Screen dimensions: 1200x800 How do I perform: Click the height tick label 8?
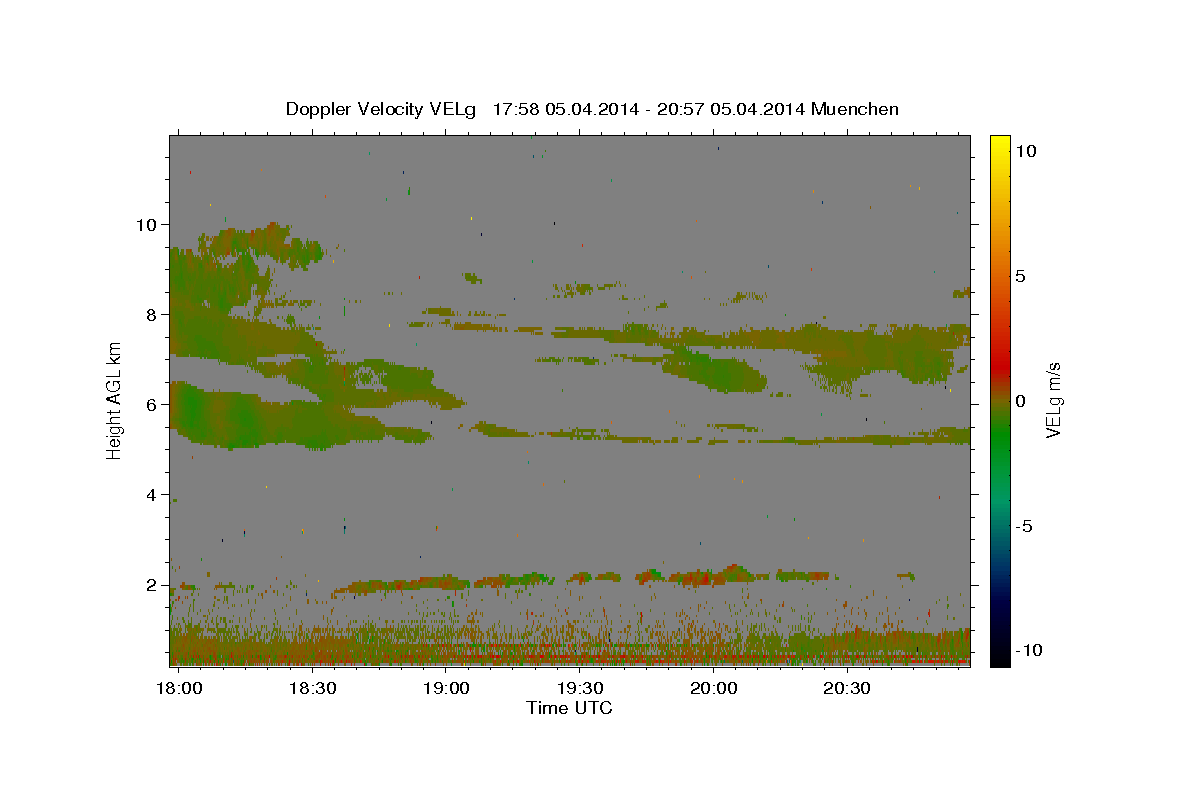point(152,314)
